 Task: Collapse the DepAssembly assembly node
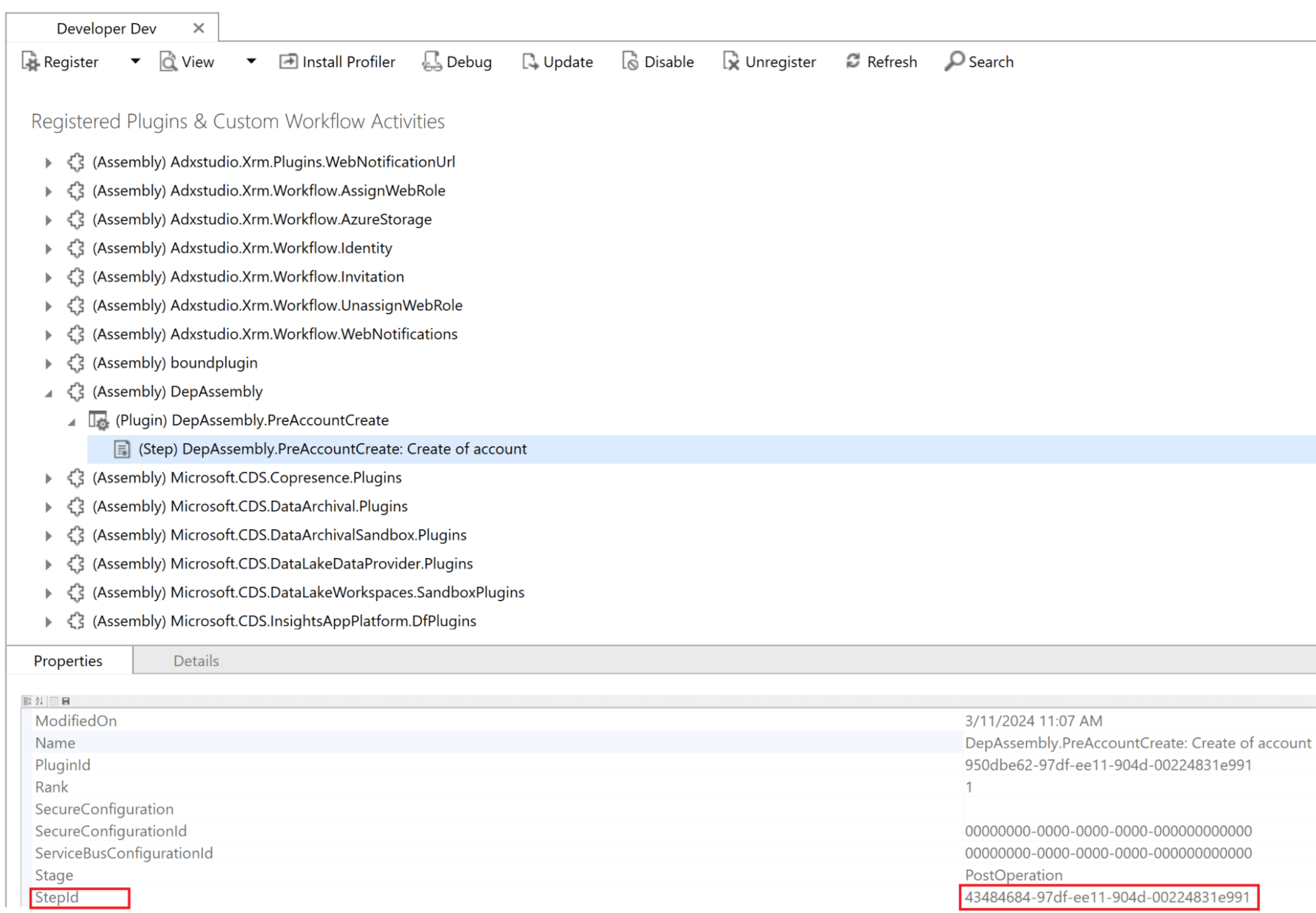[x=49, y=393]
